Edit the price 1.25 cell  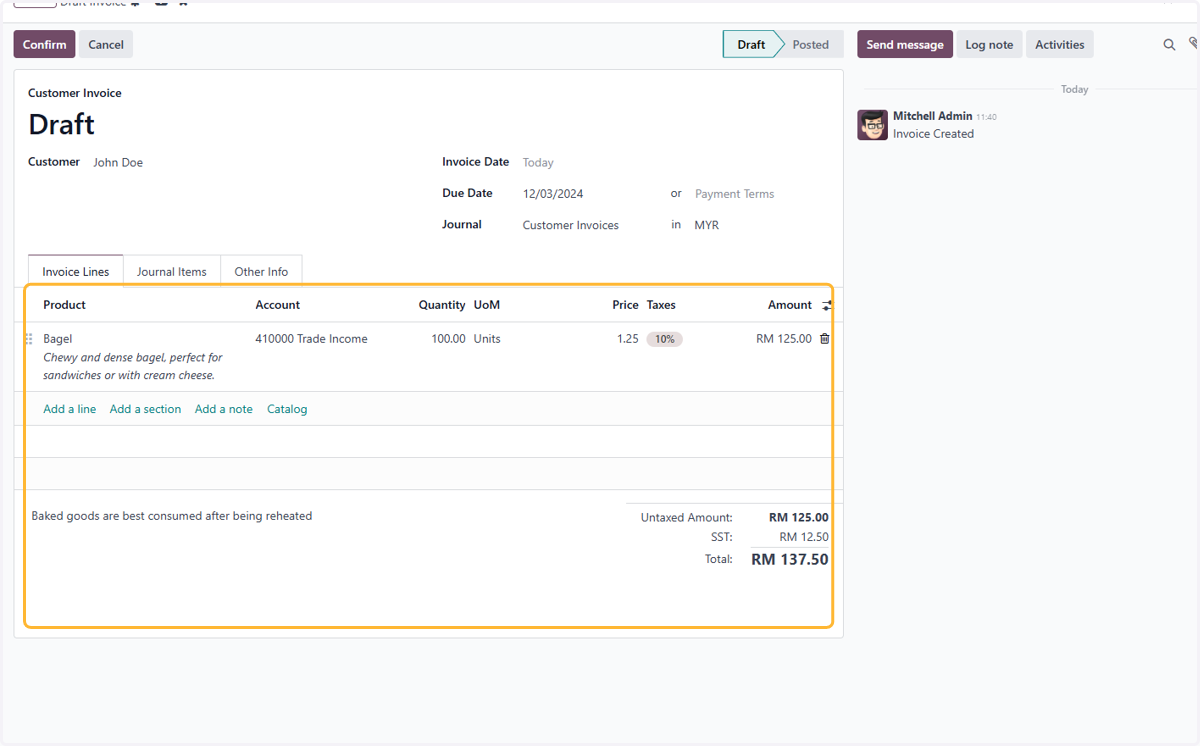pyautogui.click(x=627, y=339)
